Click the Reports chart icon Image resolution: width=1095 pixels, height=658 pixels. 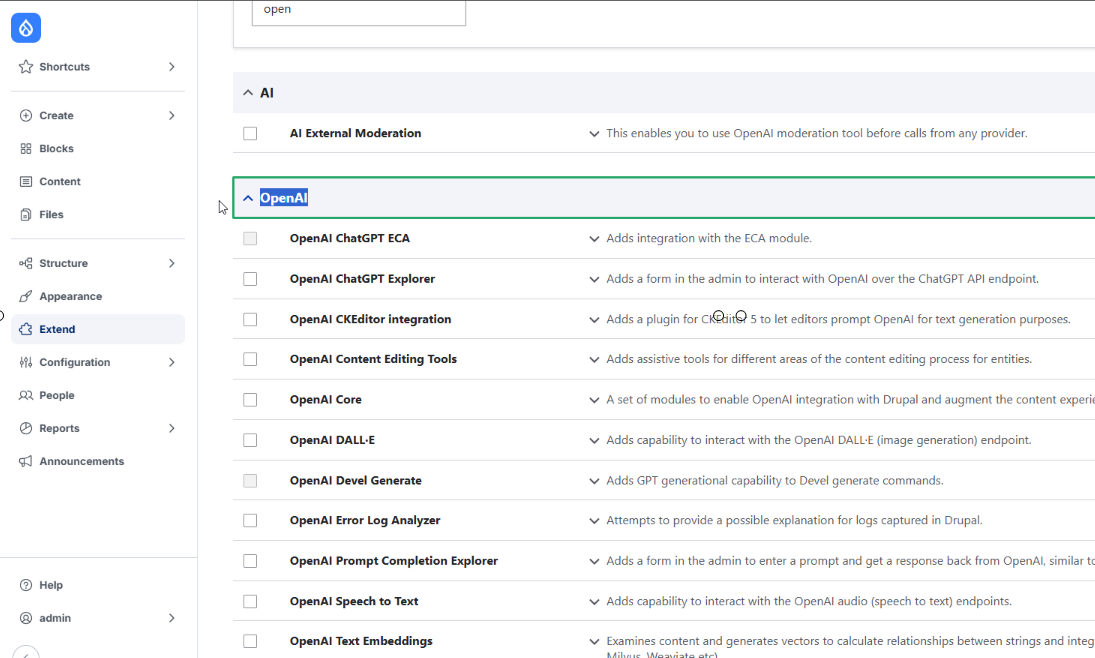(26, 428)
